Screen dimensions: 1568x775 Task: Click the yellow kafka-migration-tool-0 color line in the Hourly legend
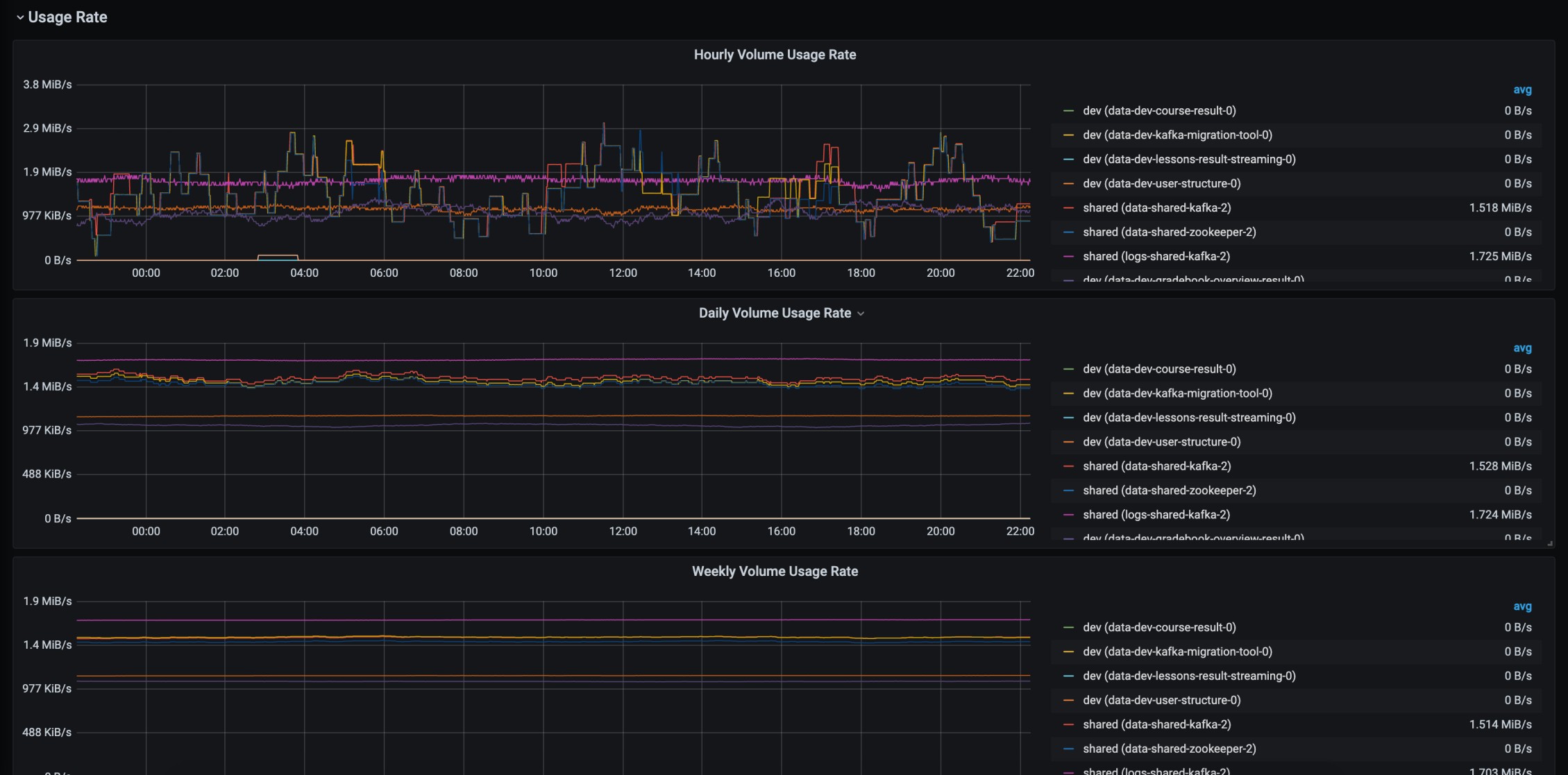(1068, 135)
